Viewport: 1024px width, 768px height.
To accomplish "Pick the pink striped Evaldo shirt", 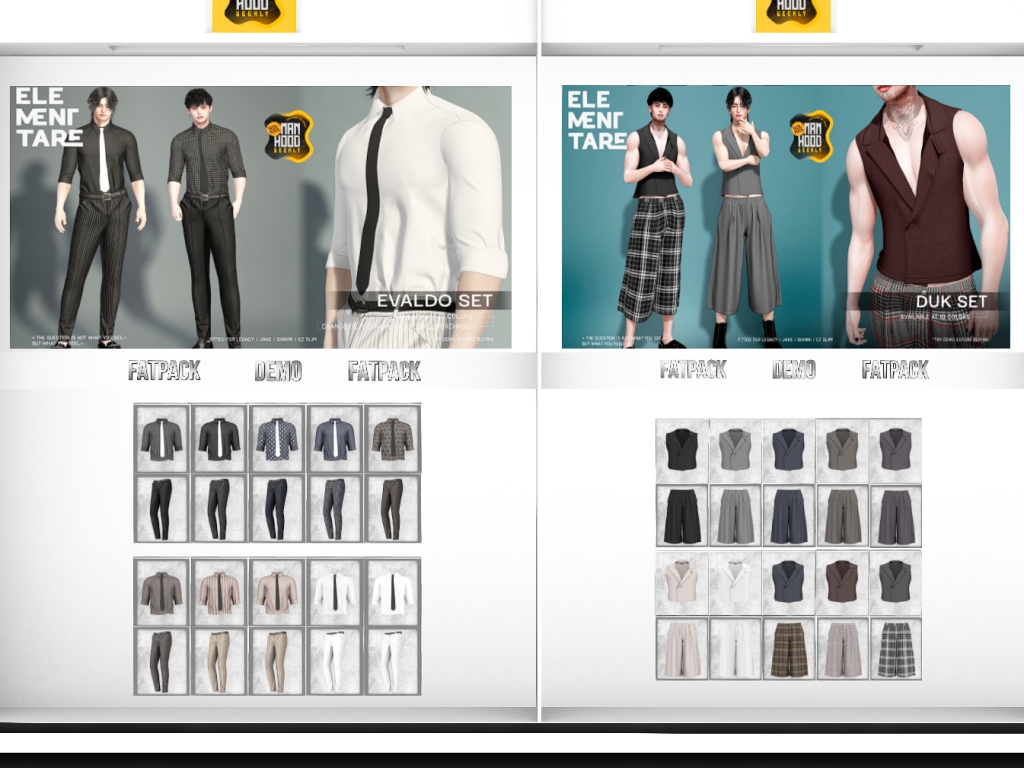I will [219, 592].
